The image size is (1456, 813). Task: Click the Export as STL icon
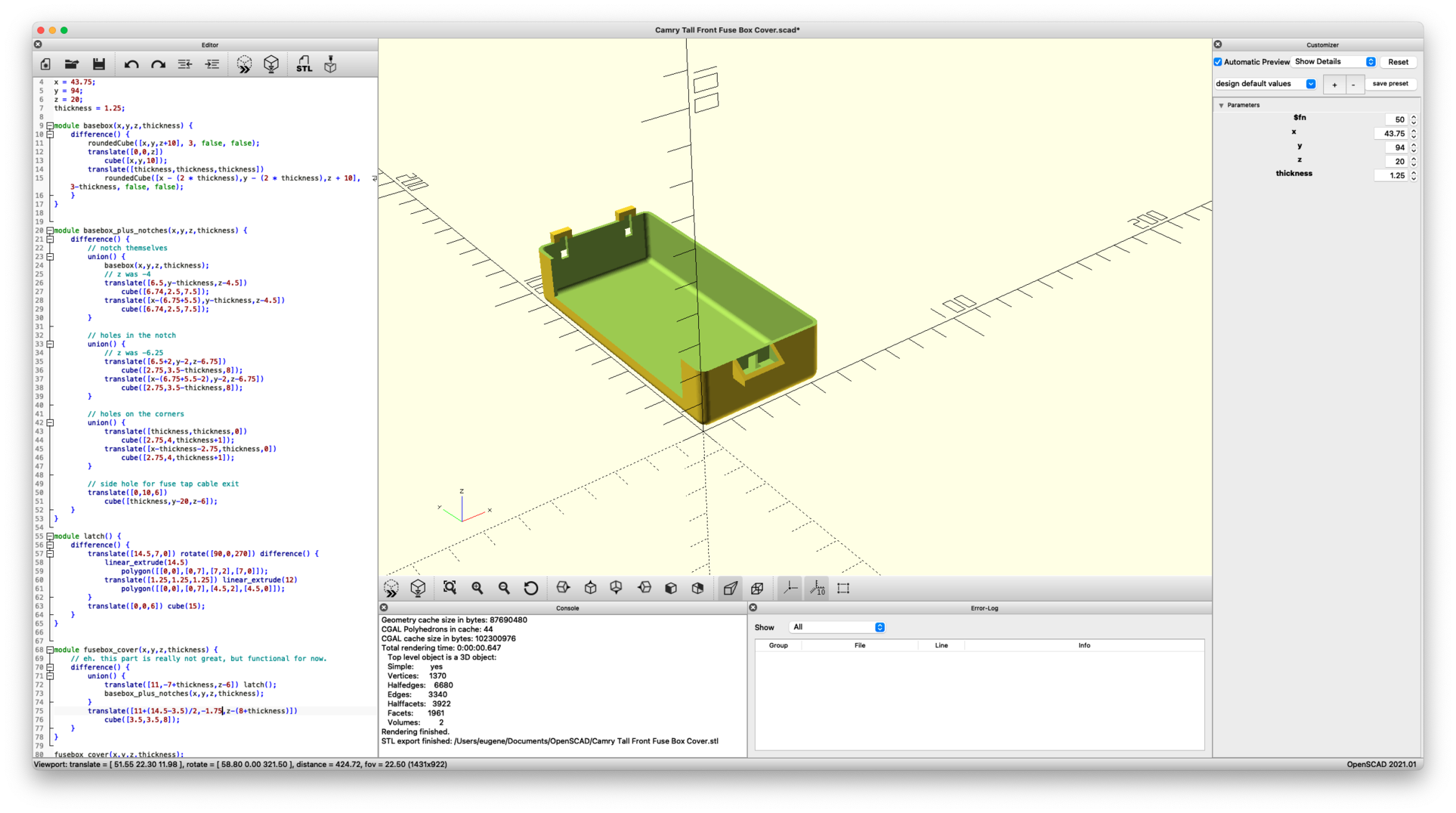(304, 64)
